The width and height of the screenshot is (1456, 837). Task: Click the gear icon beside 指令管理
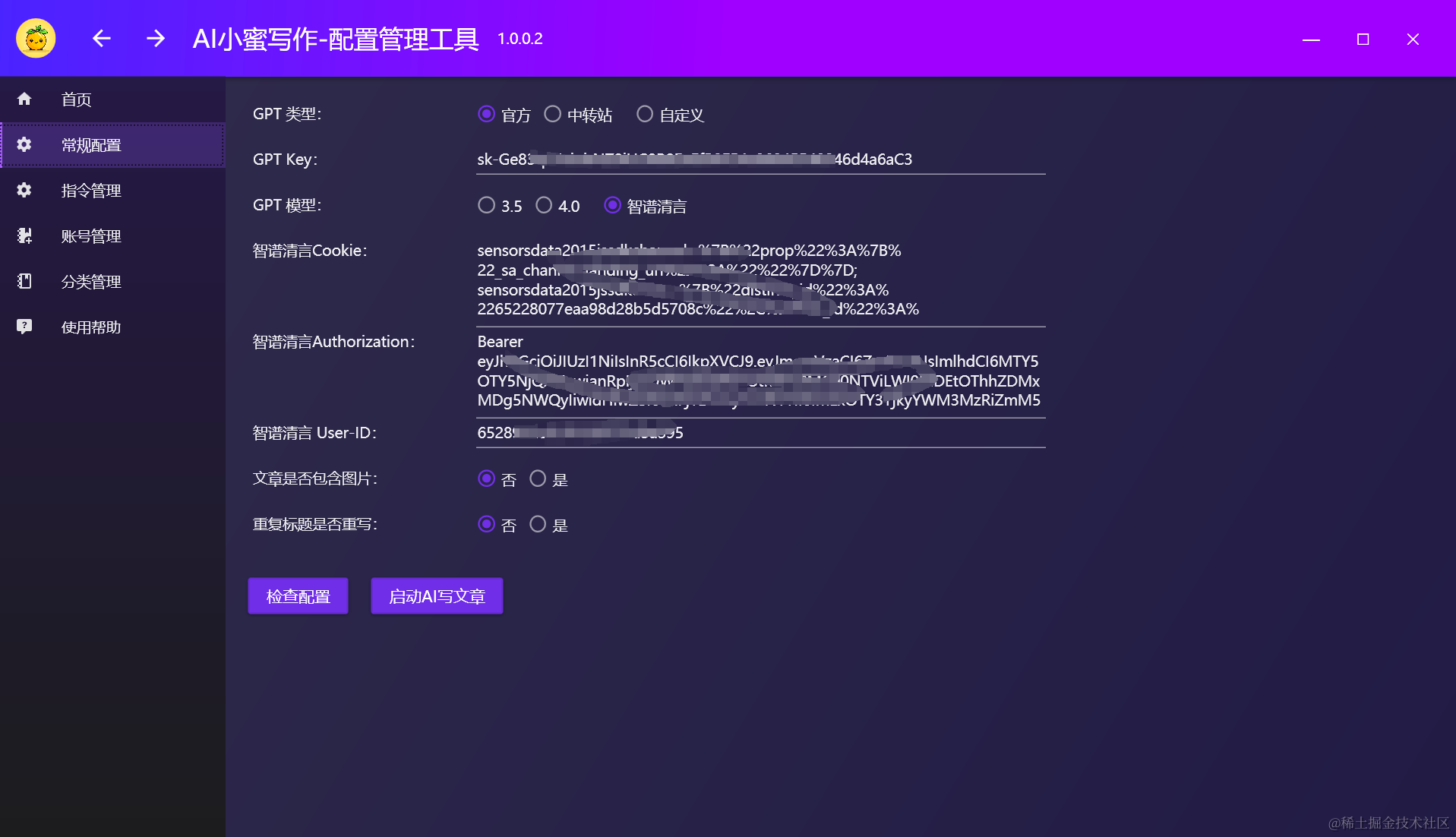click(24, 190)
